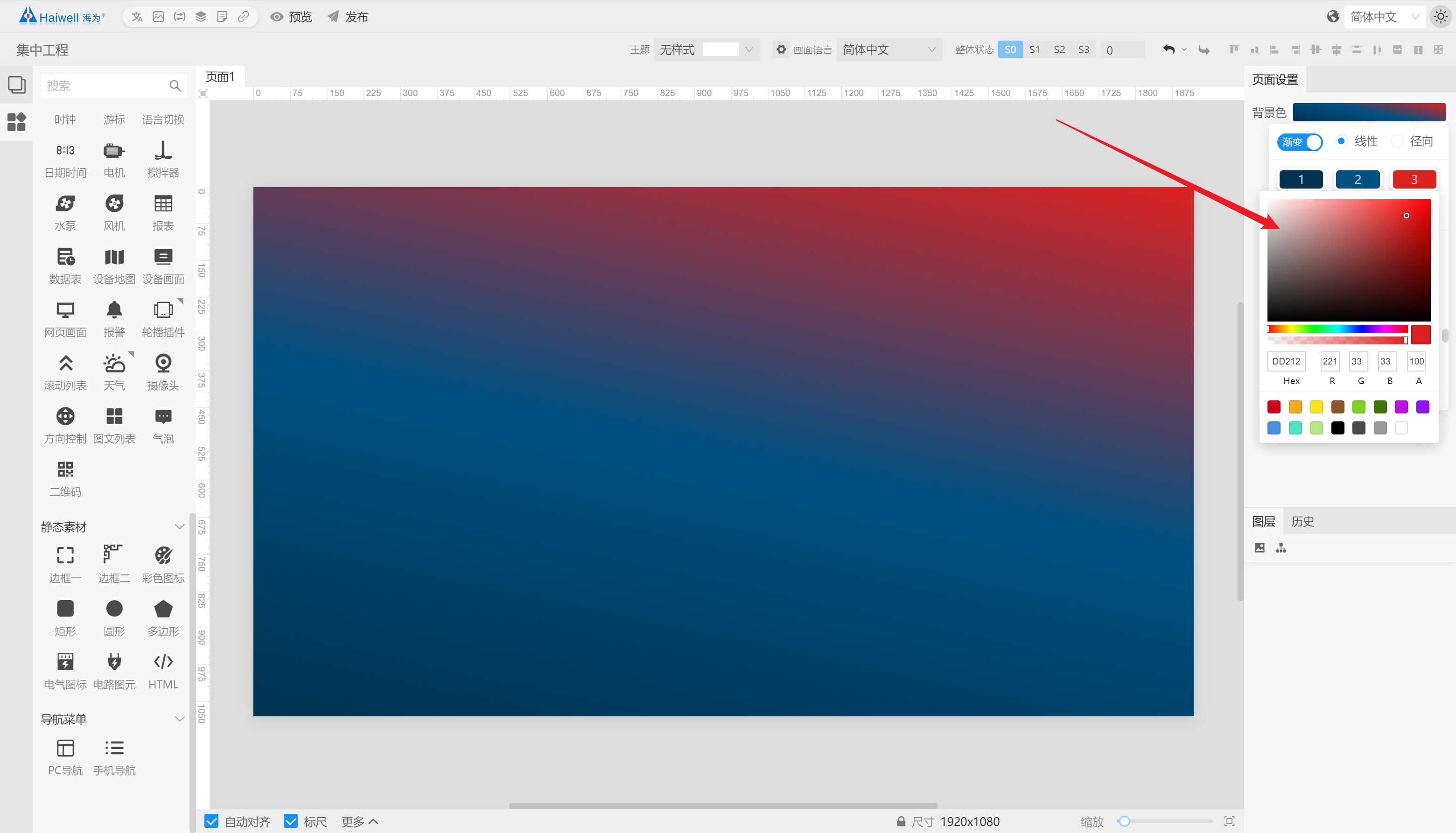Select the water pump component

[x=65, y=210]
